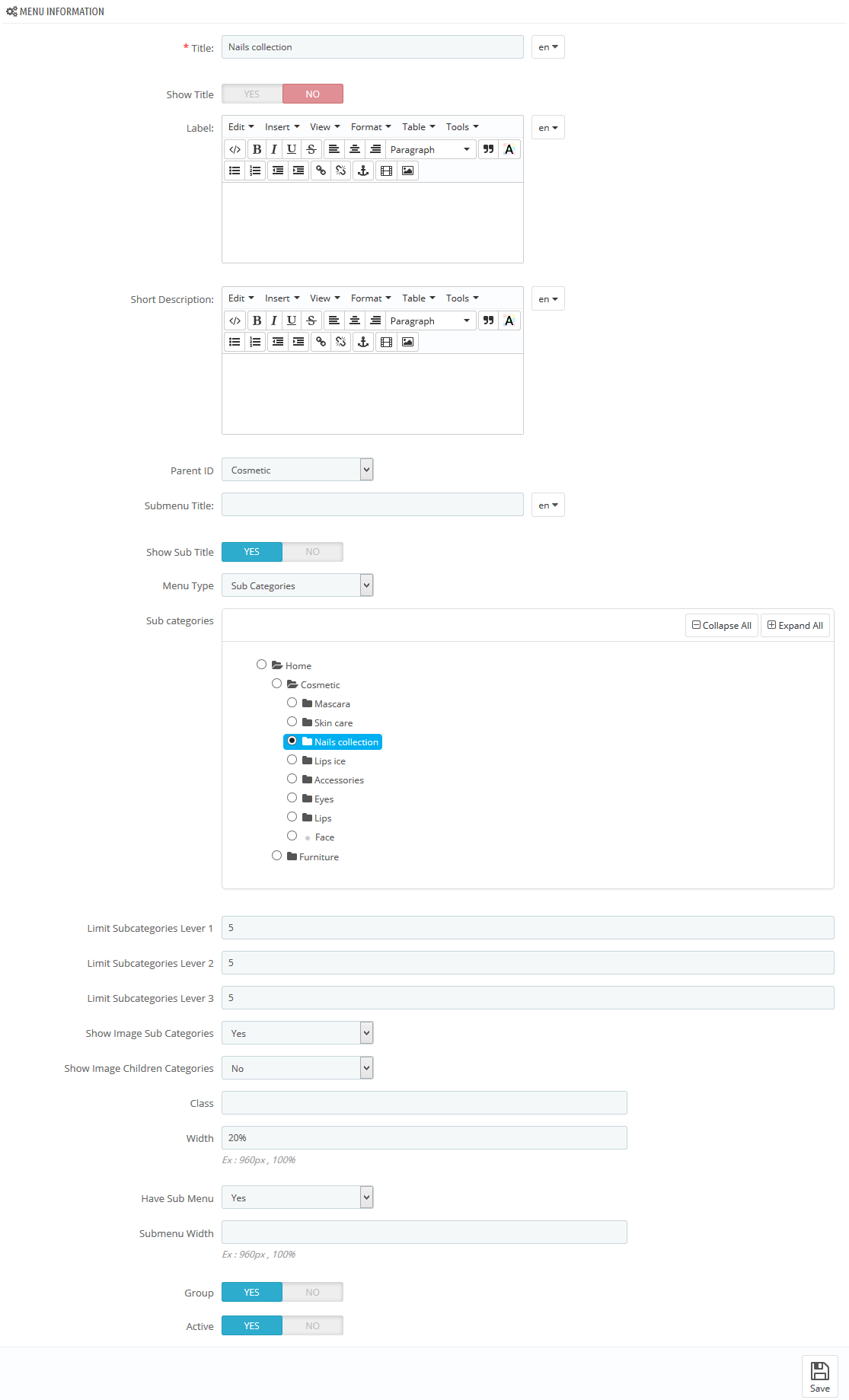Image resolution: width=849 pixels, height=1400 pixels.
Task: Open the Parent ID dropdown
Action: 298,470
